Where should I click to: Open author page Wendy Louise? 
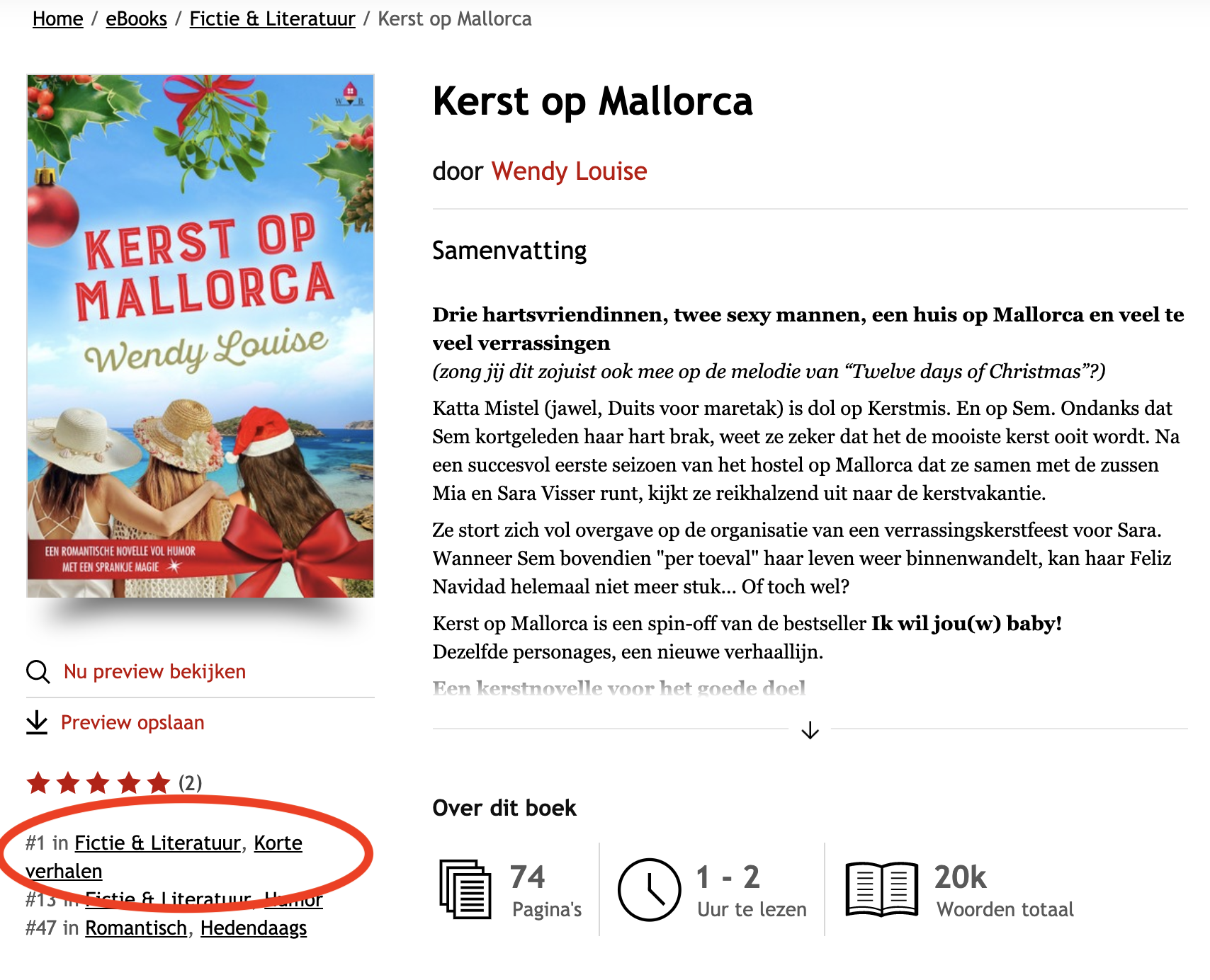(569, 171)
